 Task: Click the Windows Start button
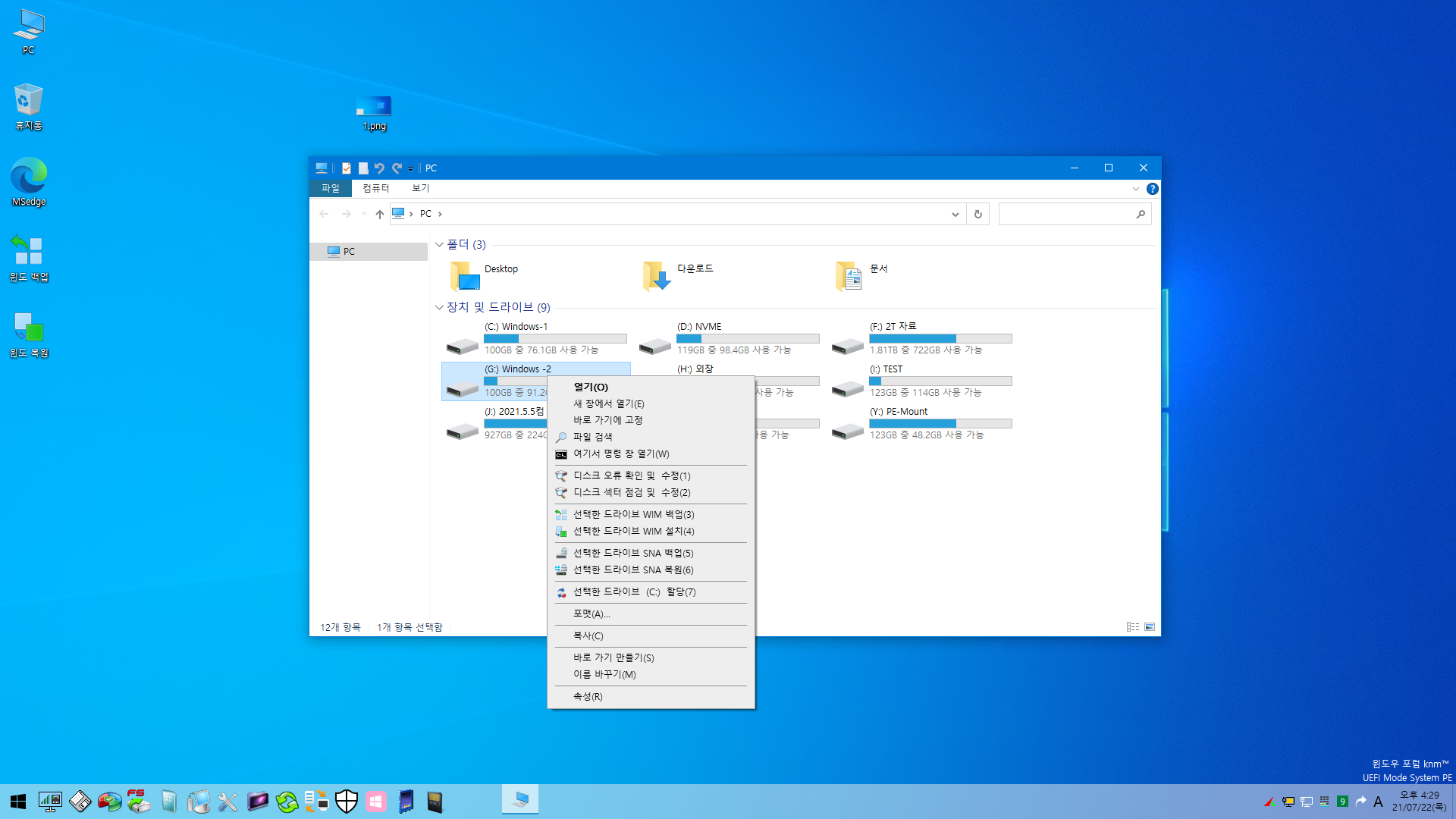[x=18, y=802]
